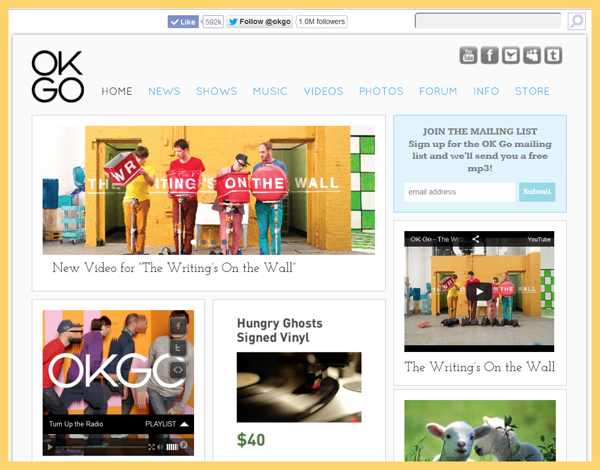Play the Turn Up the Radio track
The image size is (600, 470).
(x=50, y=447)
